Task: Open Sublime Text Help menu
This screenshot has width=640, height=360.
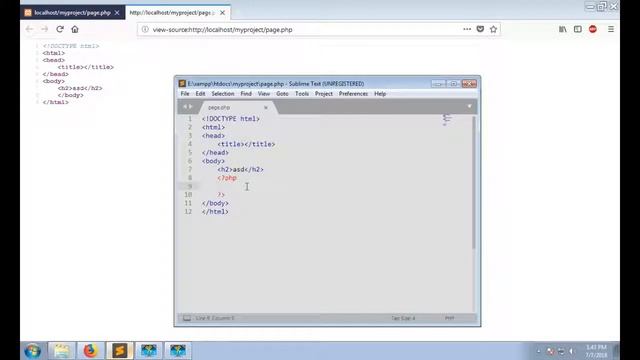Action: pyautogui.click(x=380, y=94)
